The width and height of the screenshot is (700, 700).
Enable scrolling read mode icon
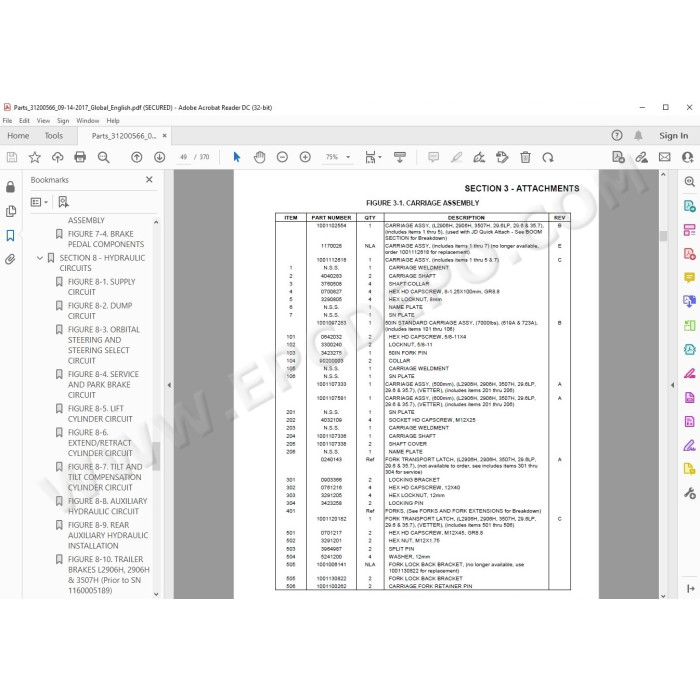coord(400,157)
